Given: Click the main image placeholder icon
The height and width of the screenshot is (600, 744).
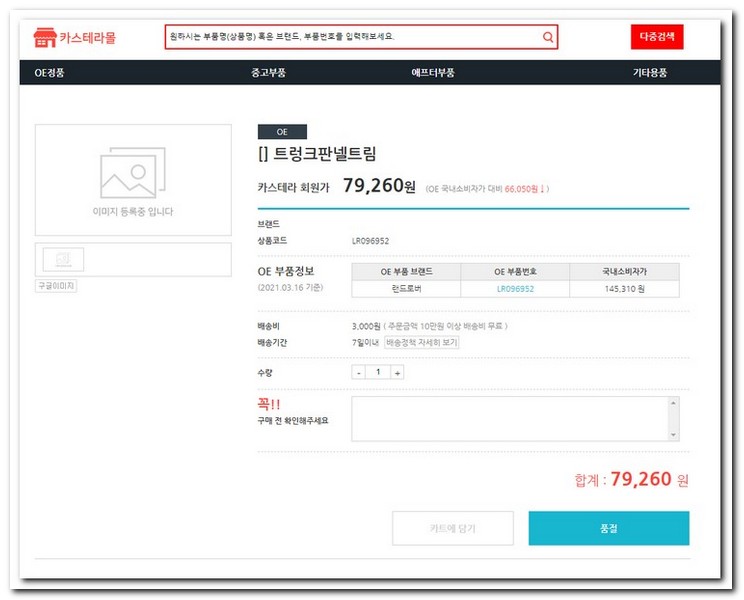Looking at the screenshot, I should [132, 173].
